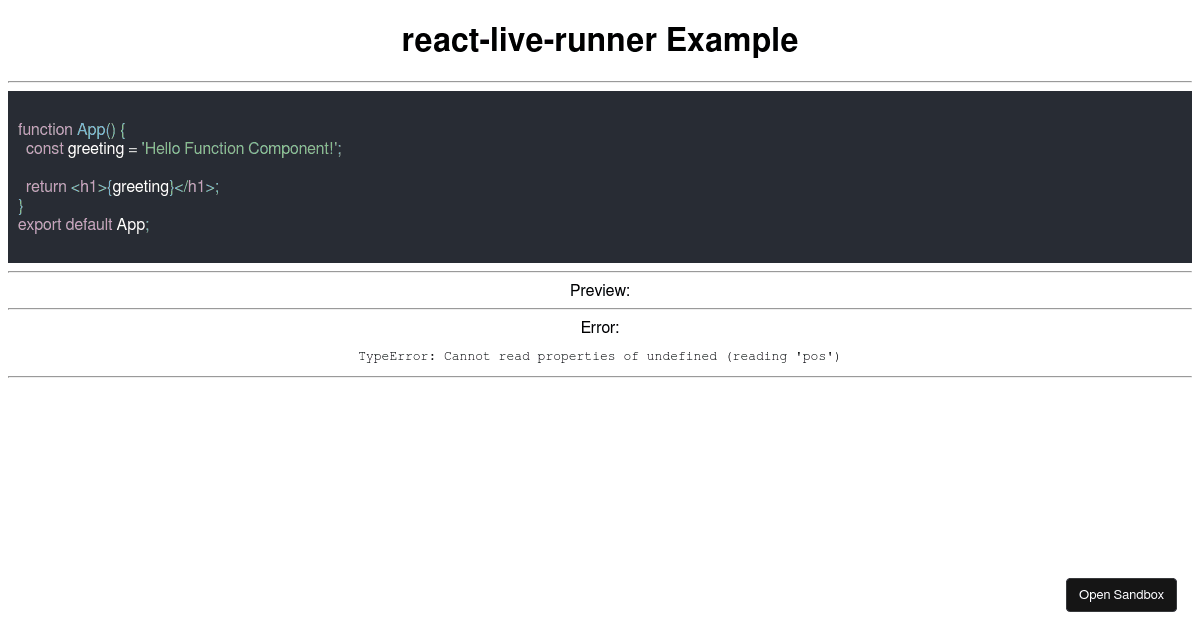Click the TypeError error message text
The width and height of the screenshot is (1200, 630).
click(600, 357)
